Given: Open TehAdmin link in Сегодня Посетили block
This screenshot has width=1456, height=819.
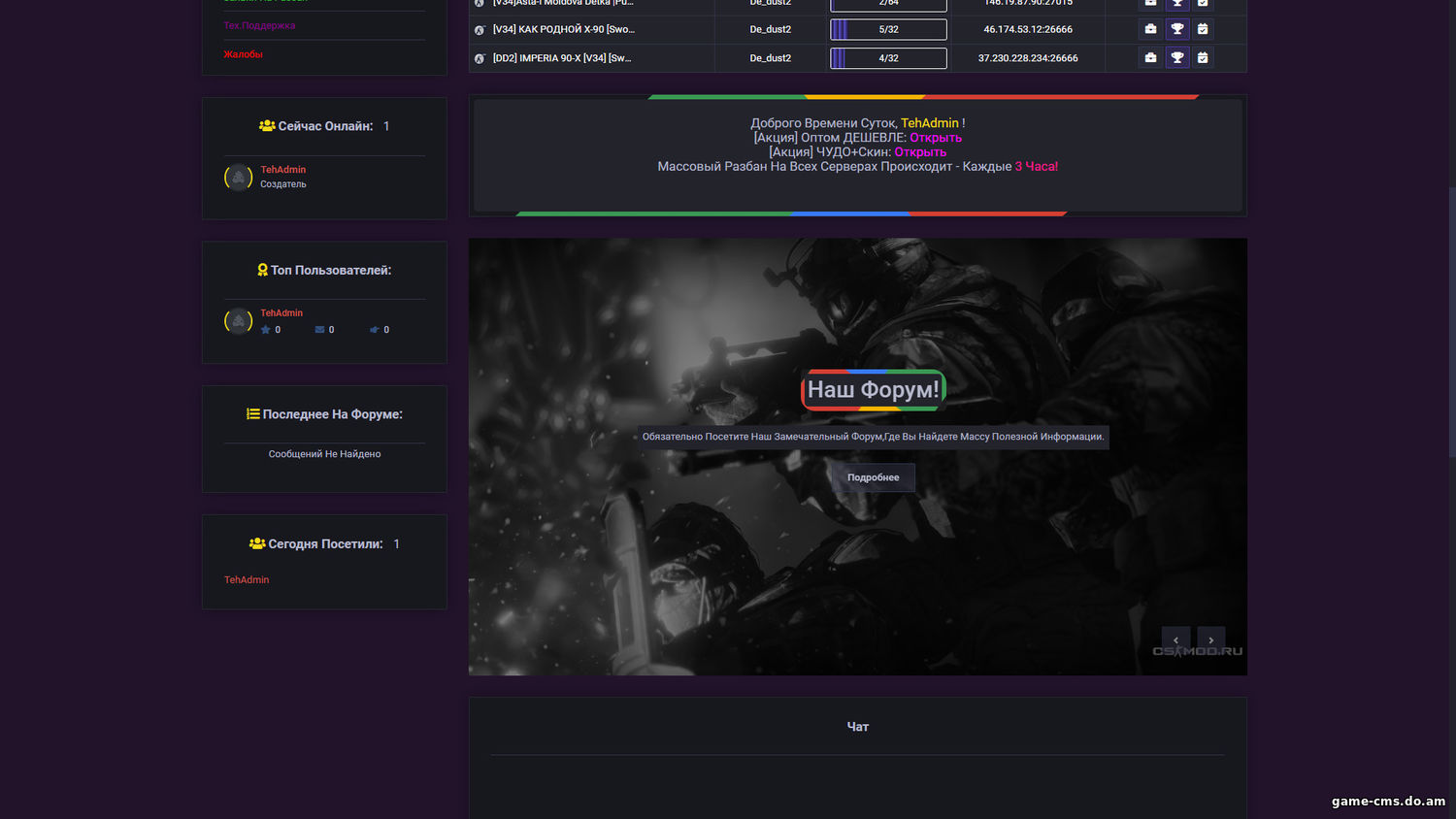Looking at the screenshot, I should click(x=247, y=580).
